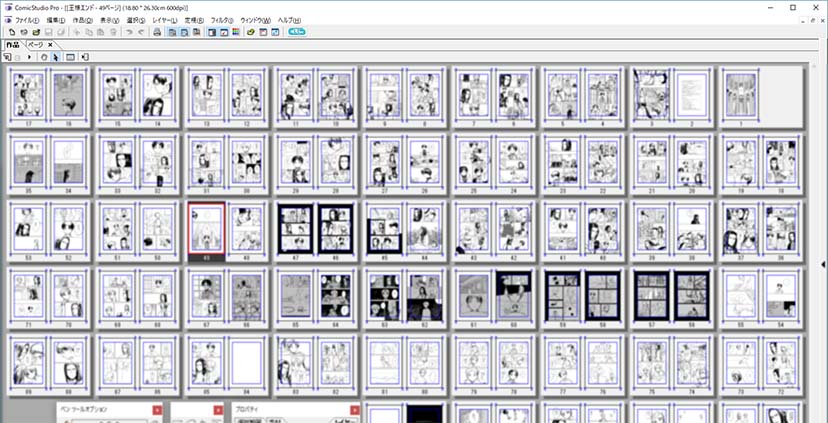Select the hand tool in the page toolbar
The image size is (828, 423).
[x=44, y=57]
